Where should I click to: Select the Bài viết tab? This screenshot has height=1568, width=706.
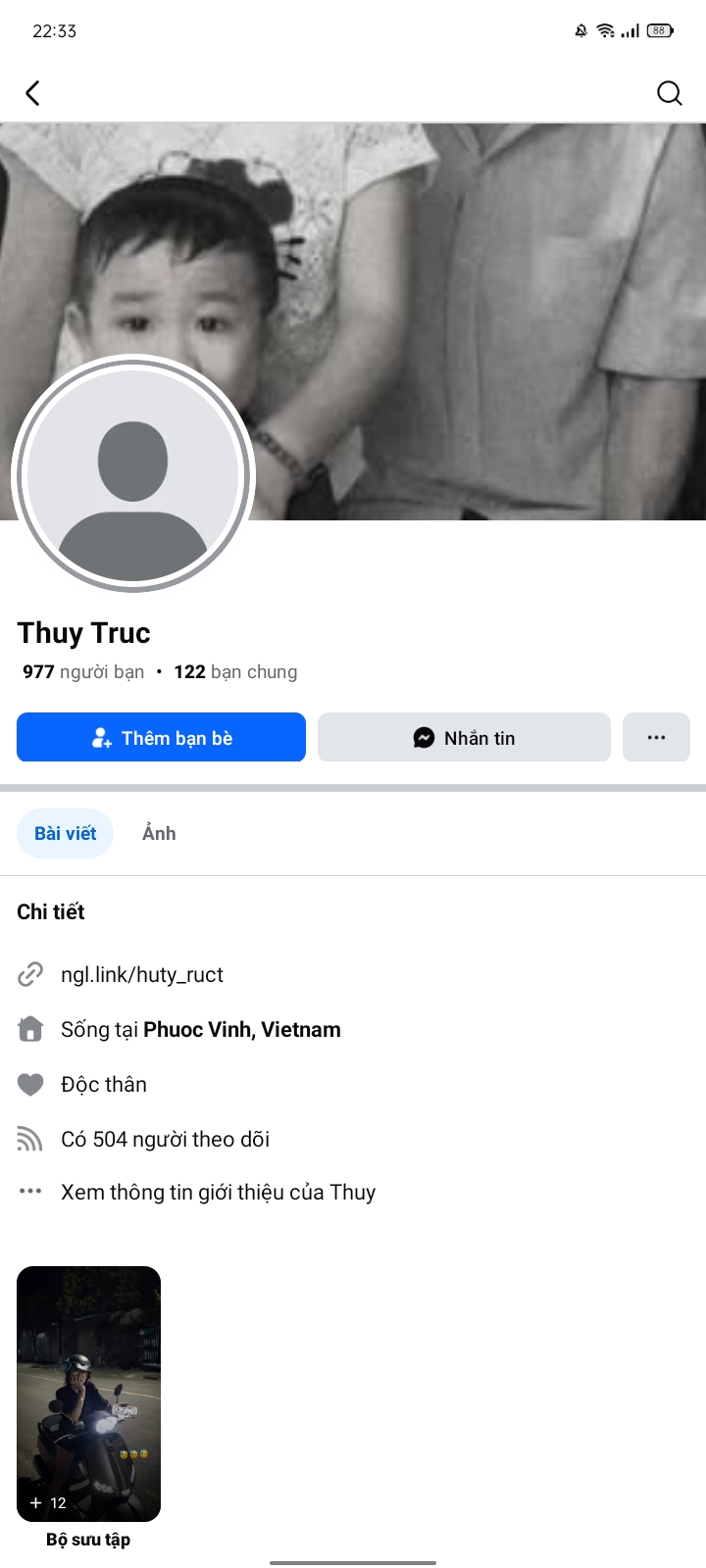click(x=66, y=833)
